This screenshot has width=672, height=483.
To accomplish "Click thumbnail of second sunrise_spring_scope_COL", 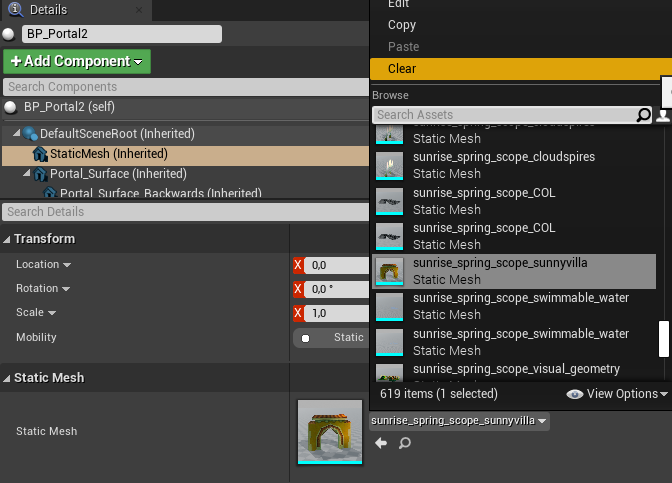I will click(390, 237).
